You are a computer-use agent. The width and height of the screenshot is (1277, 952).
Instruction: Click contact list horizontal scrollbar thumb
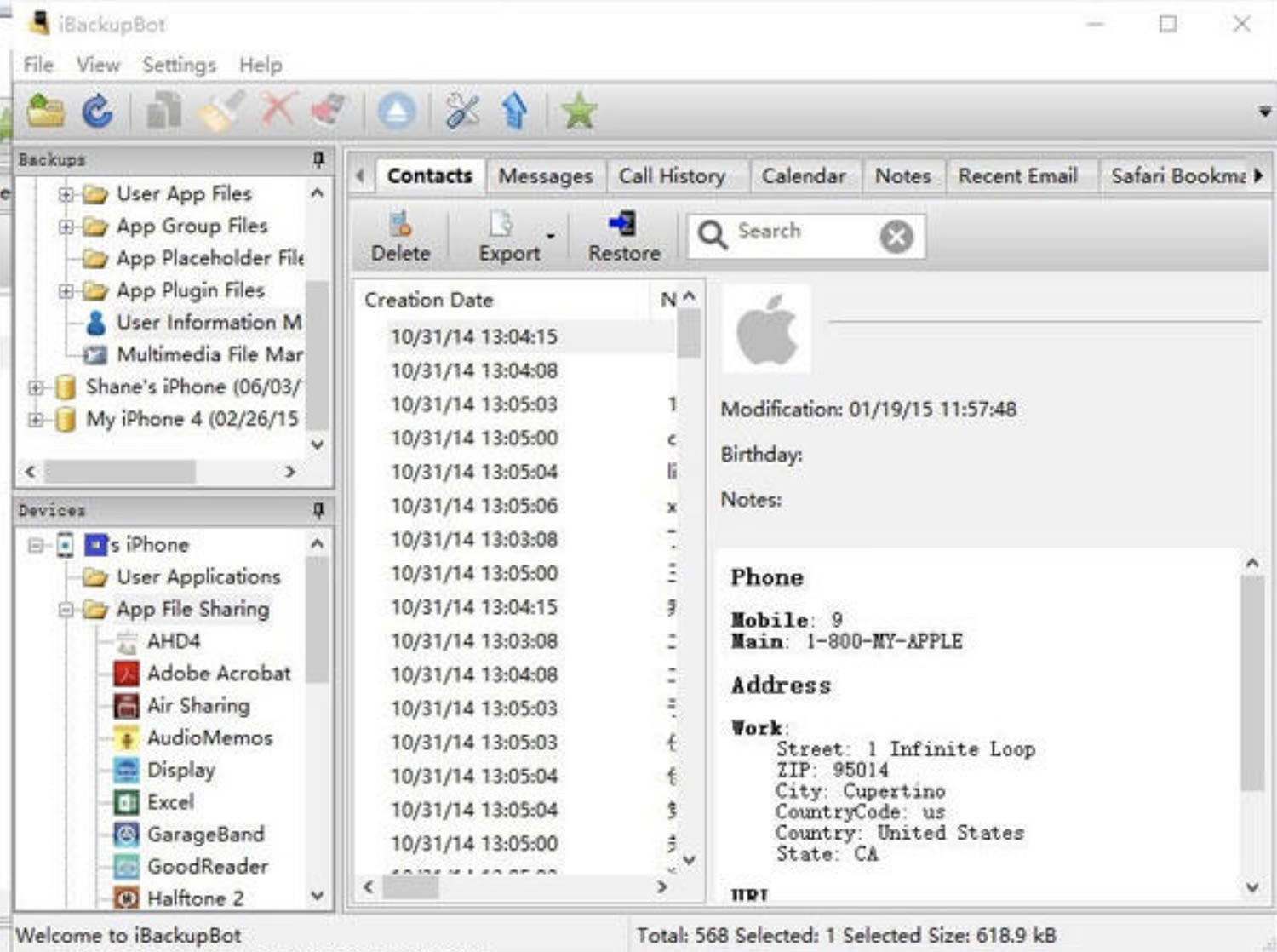click(410, 886)
